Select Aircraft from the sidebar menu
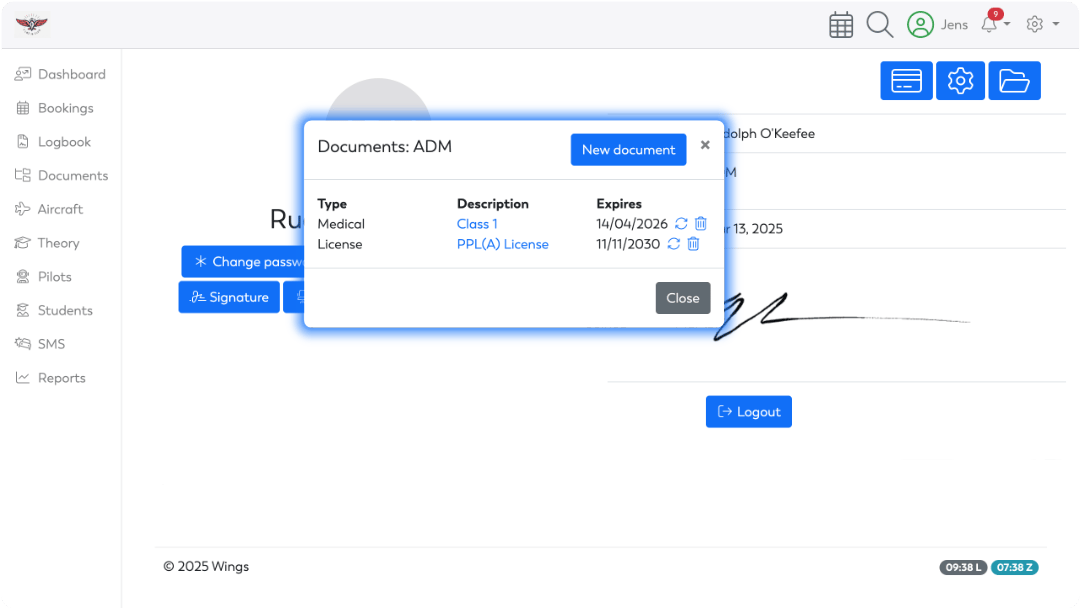1080x608 pixels. click(60, 209)
